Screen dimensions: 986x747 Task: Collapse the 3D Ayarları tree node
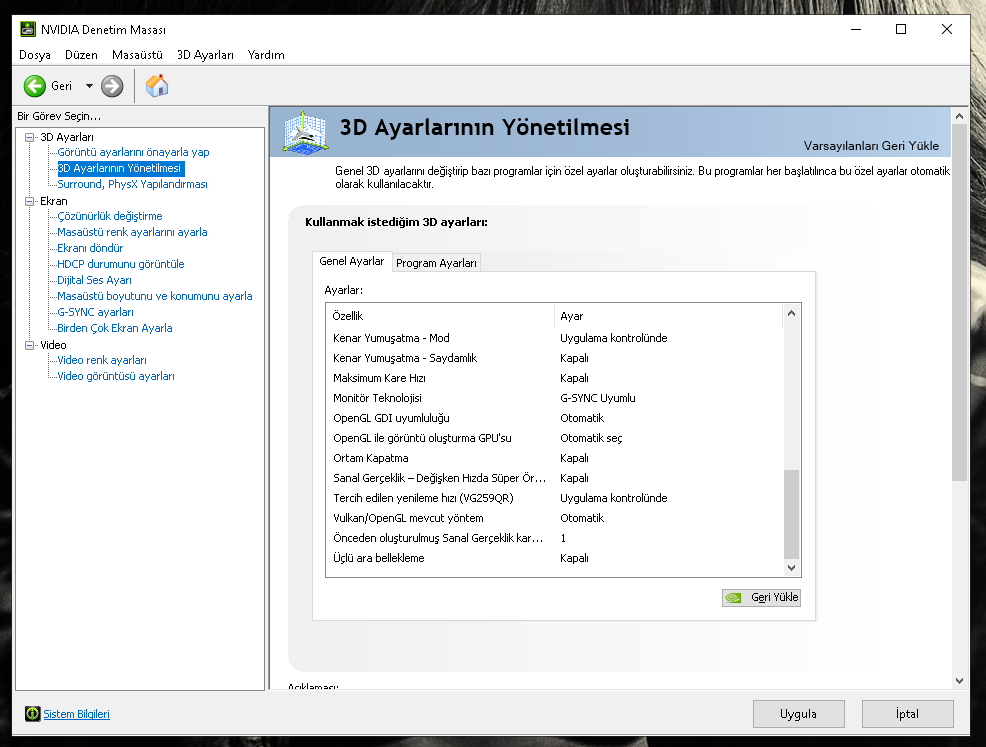pyautogui.click(x=30, y=137)
